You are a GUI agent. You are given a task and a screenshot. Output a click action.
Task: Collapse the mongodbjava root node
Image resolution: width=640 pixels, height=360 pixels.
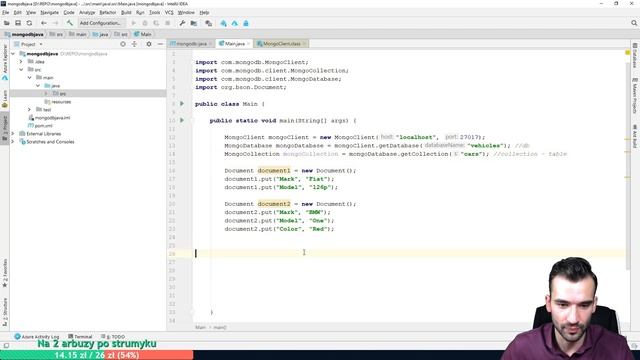[13, 53]
